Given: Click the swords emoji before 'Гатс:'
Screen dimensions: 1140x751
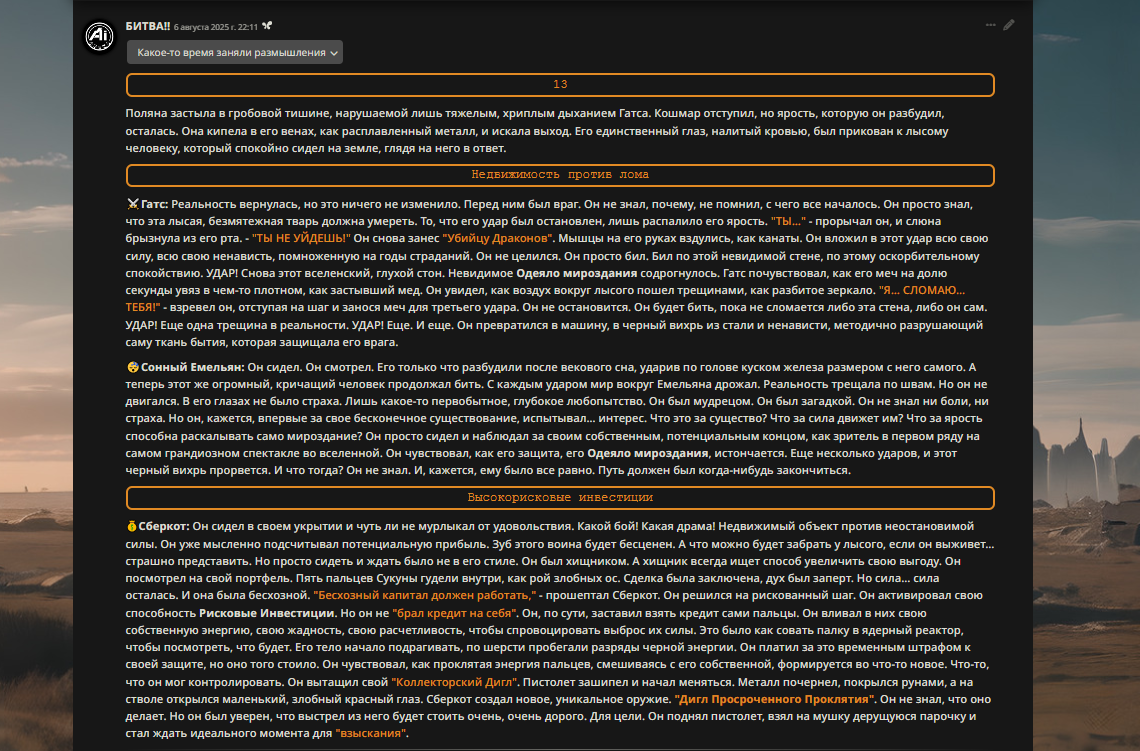Looking at the screenshot, I should pos(132,204).
